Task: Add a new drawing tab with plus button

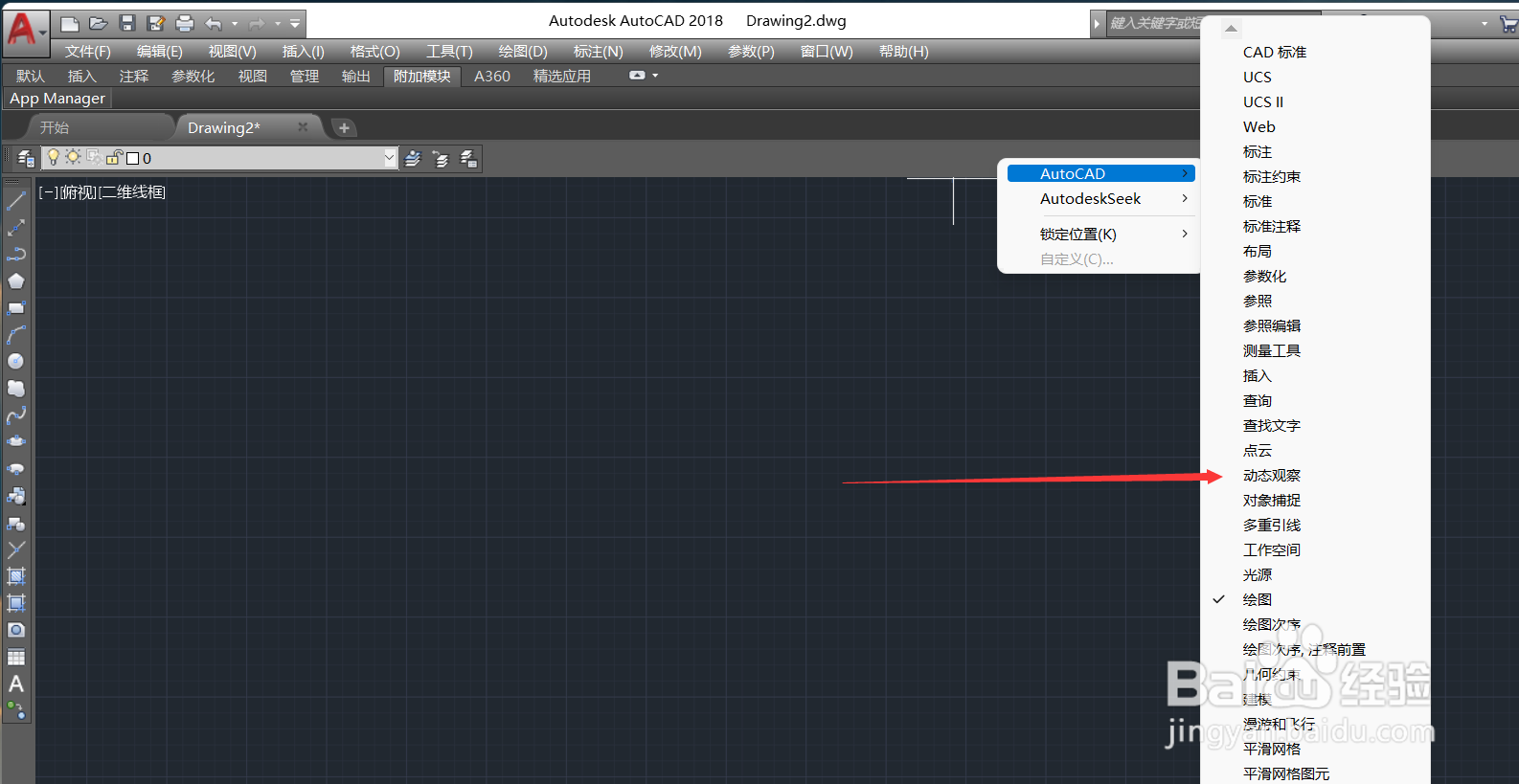Action: tap(344, 127)
